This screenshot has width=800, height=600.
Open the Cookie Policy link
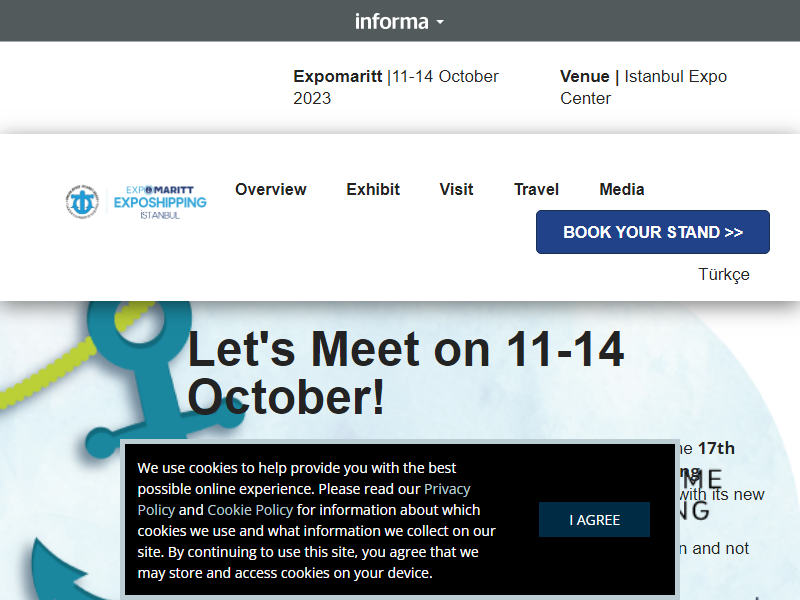[x=250, y=510]
